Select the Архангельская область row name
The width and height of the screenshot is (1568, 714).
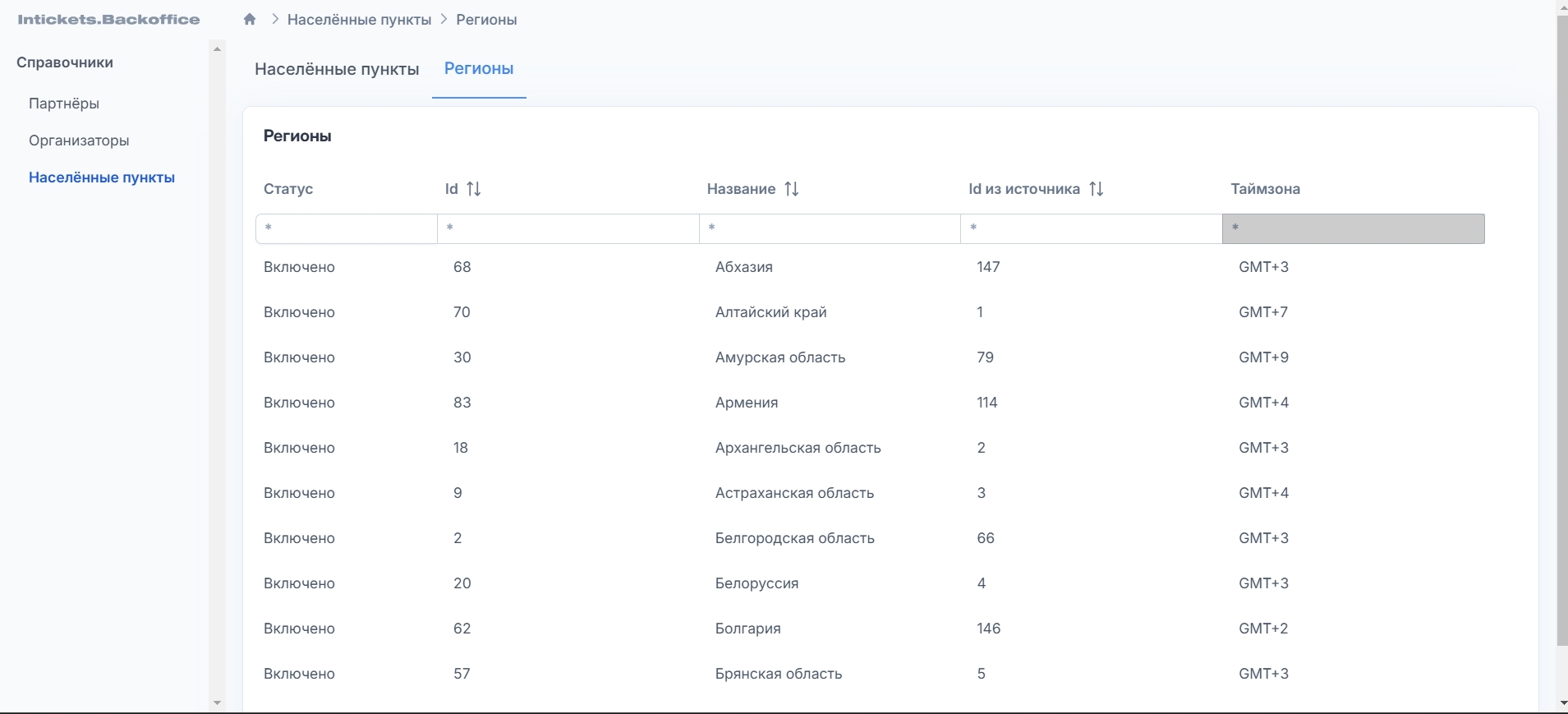click(x=798, y=448)
